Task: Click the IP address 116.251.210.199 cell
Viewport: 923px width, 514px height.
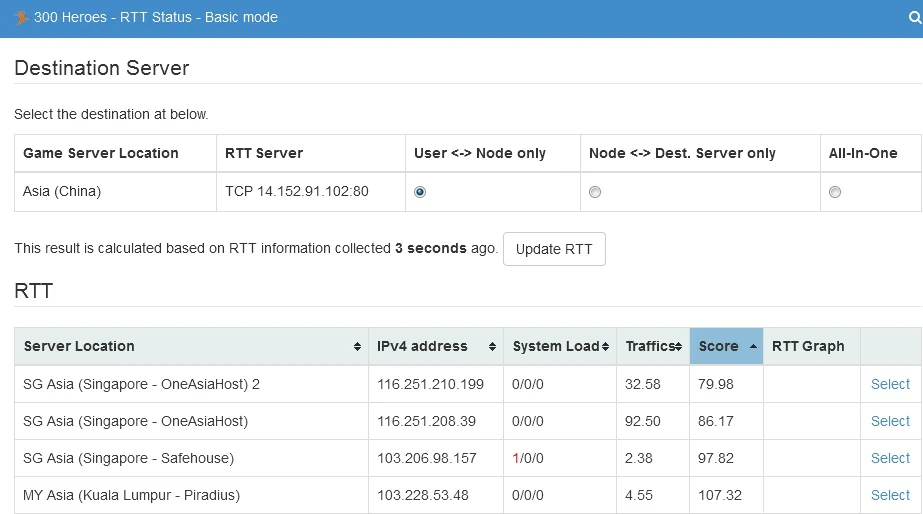Action: pyautogui.click(x=431, y=384)
